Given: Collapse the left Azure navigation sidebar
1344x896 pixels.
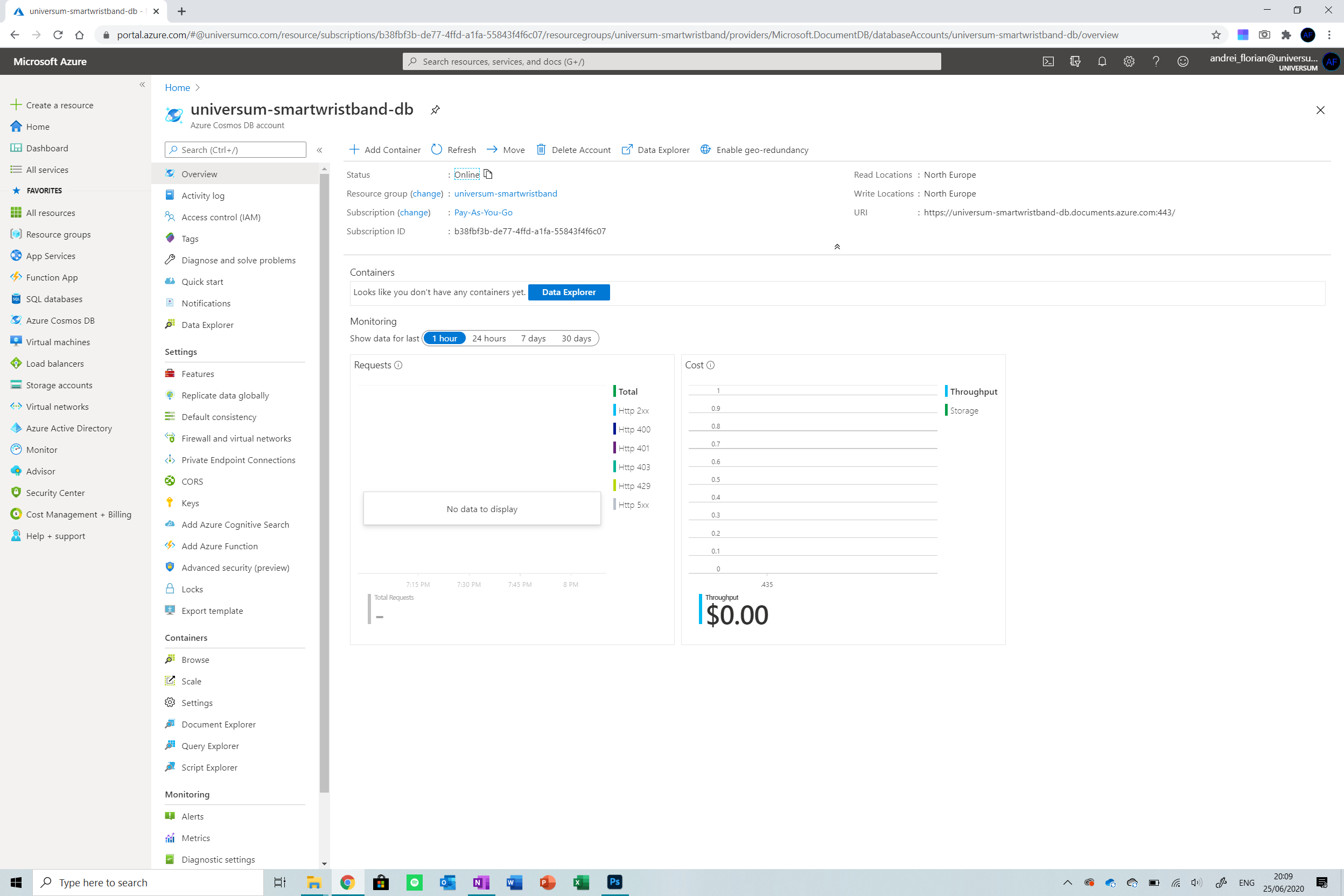Looking at the screenshot, I should 142,85.
